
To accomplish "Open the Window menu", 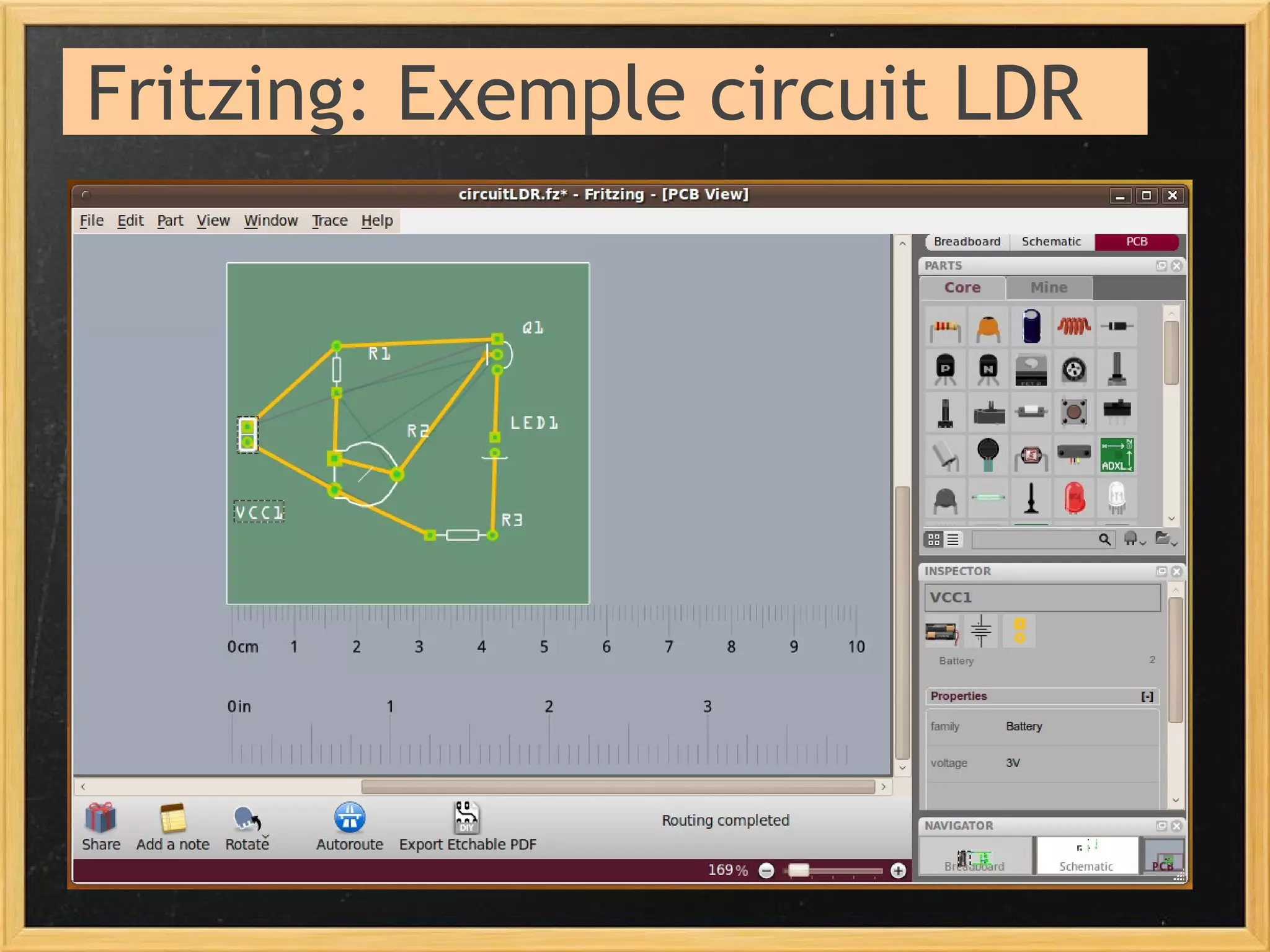I will (x=270, y=221).
